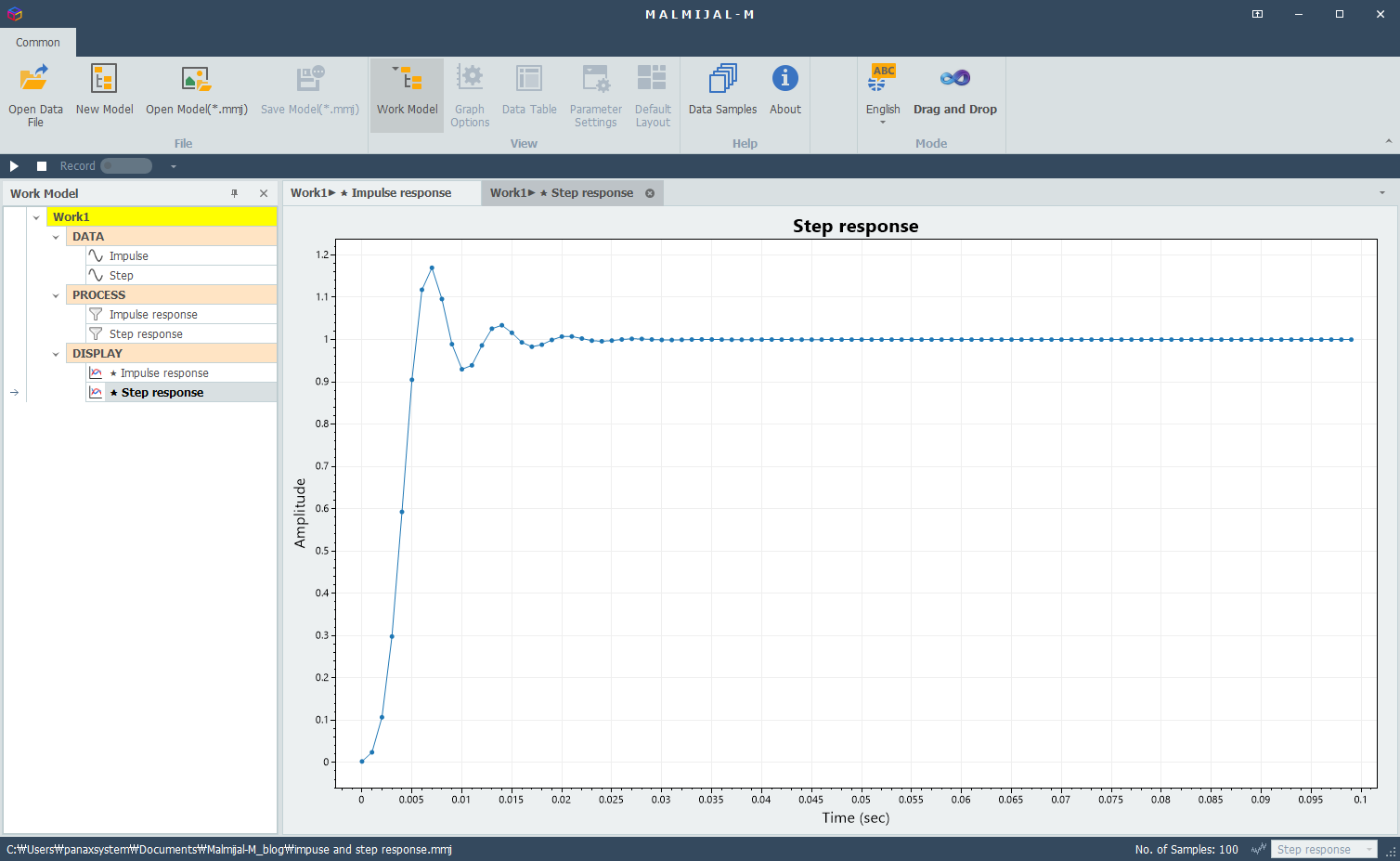Viewport: 1400px width, 861px height.
Task: Select Step response under DISPLAY
Action: pos(181,392)
